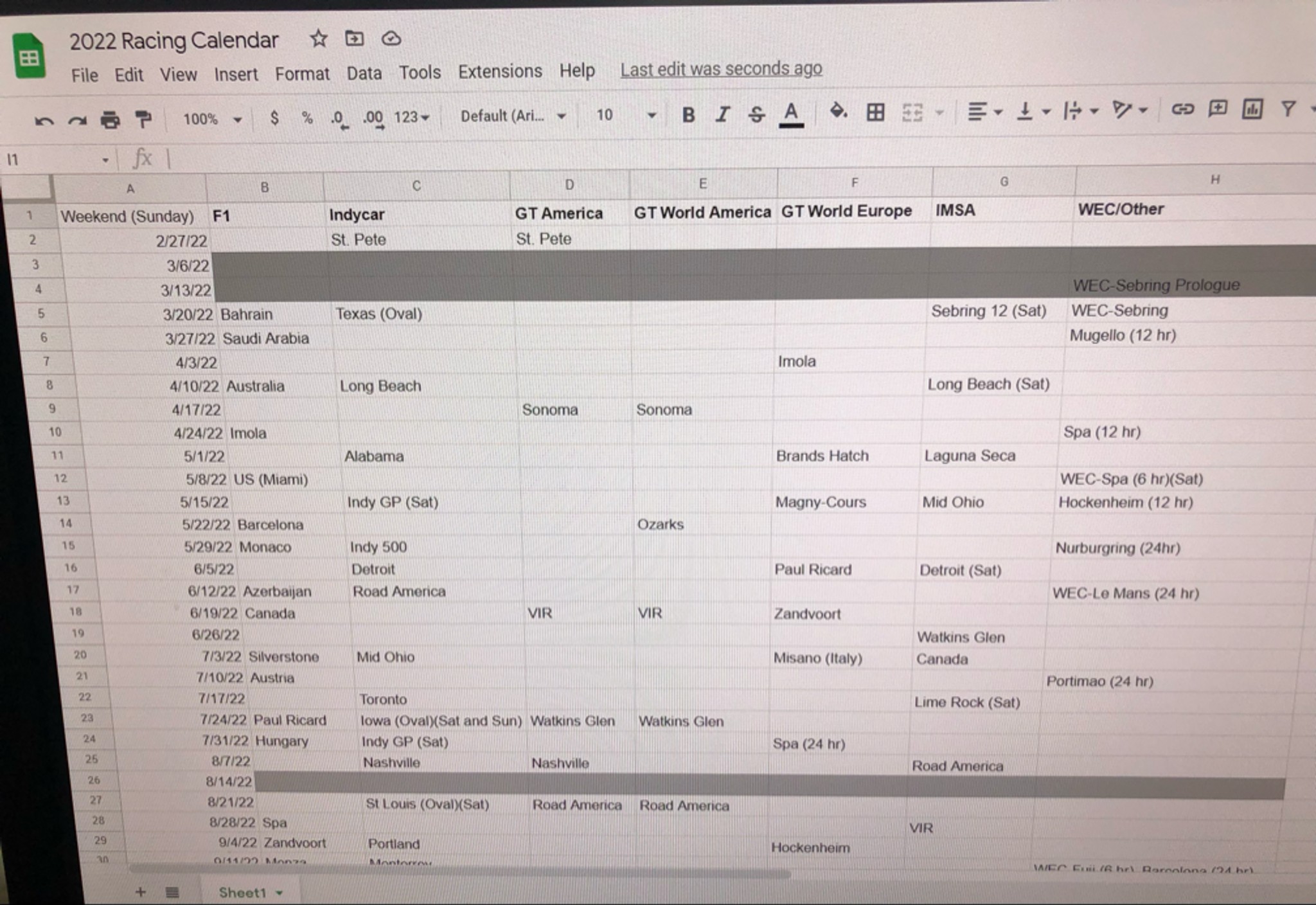Open the fill color bucket
Viewport: 1316px width, 905px height.
point(838,112)
